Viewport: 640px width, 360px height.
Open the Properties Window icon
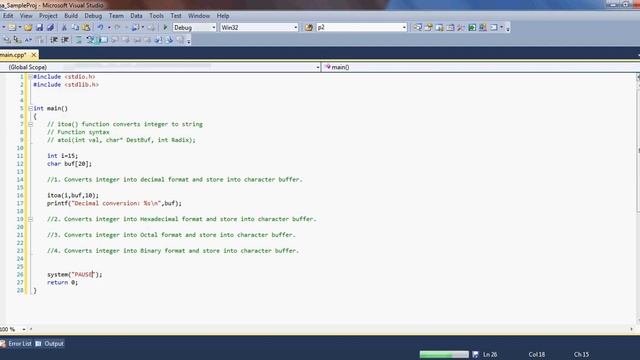click(428, 27)
